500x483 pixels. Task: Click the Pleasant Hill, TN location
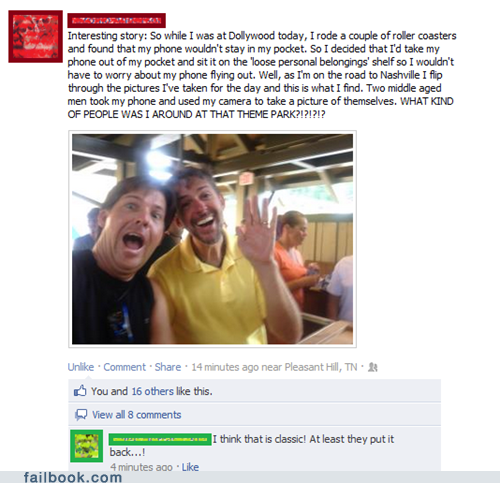click(321, 367)
